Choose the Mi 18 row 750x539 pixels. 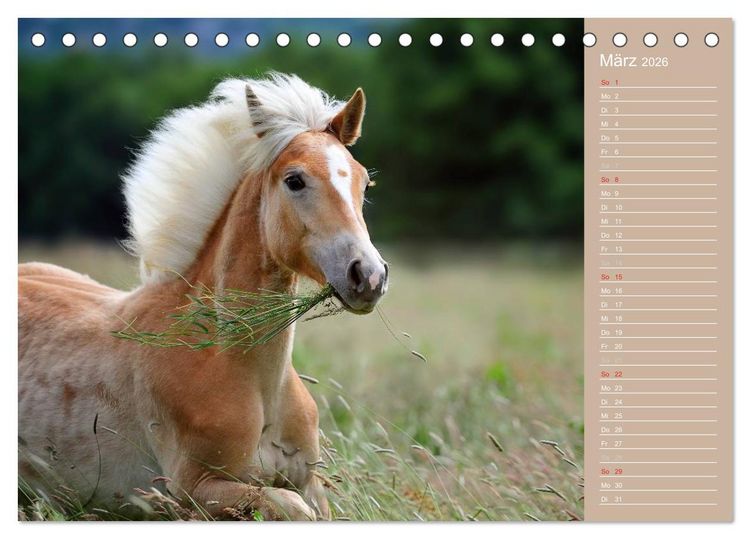(x=658, y=319)
